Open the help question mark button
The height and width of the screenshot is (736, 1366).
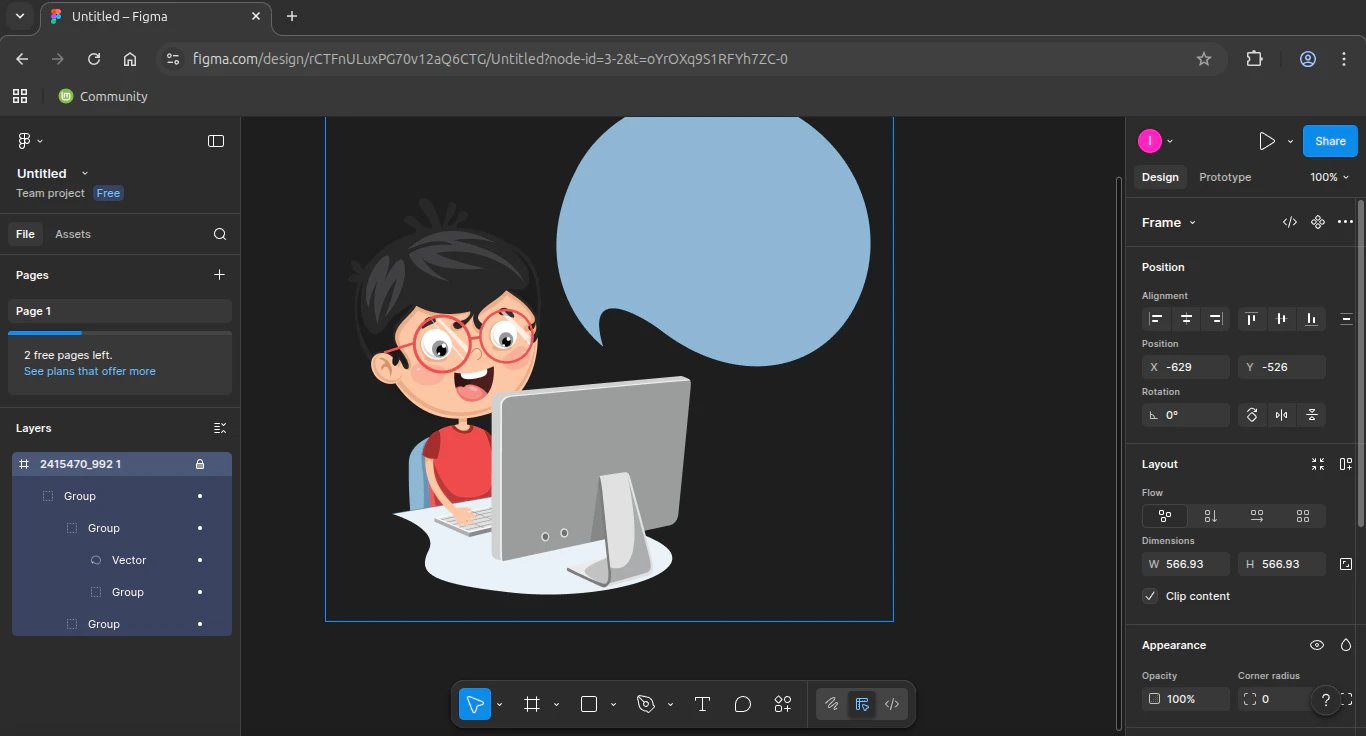click(x=1326, y=700)
